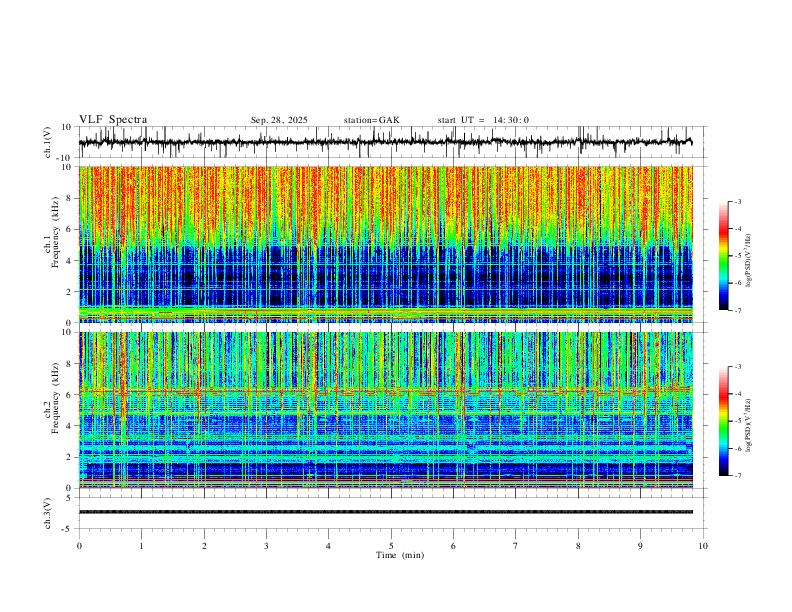This screenshot has height=612, width=792.
Task: Click the ch.1 voltage waveform trace
Action: click(385, 142)
